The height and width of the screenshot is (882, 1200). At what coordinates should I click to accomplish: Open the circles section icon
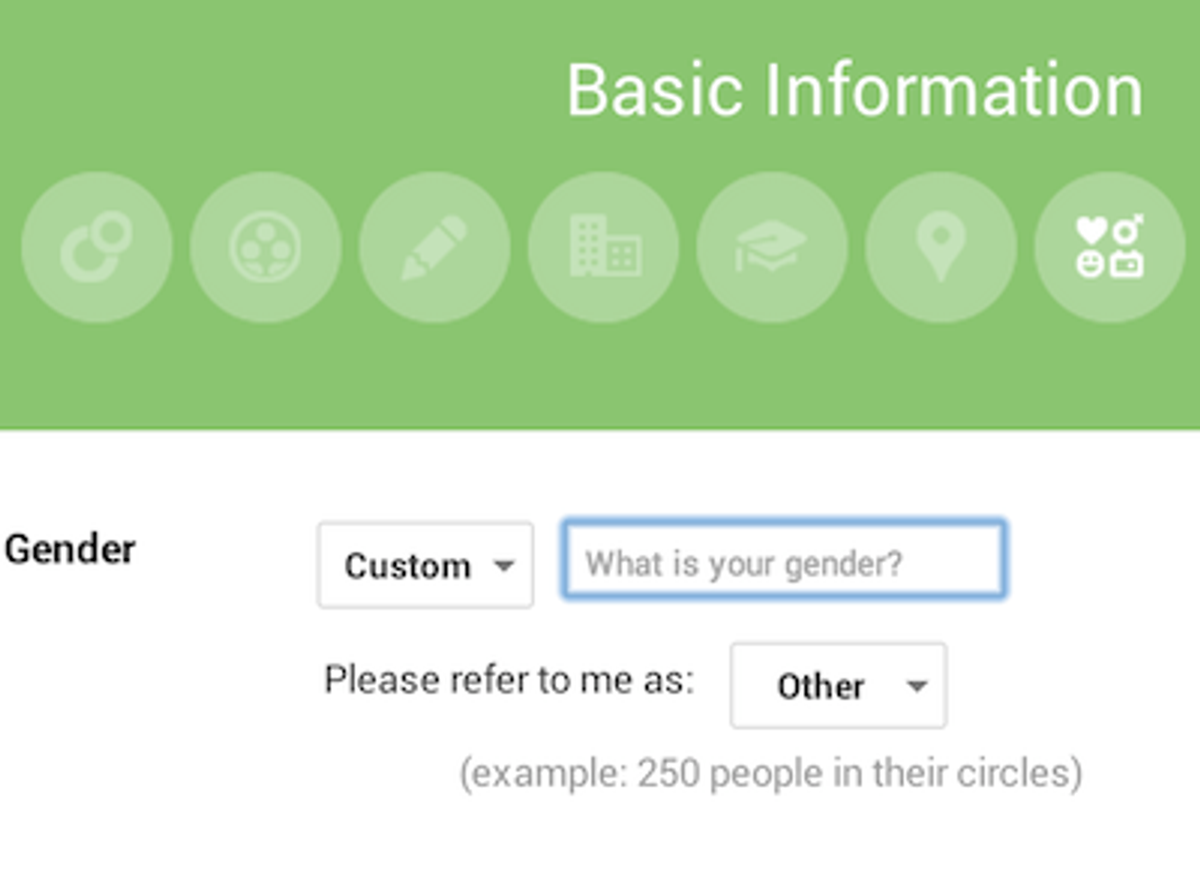(96, 247)
